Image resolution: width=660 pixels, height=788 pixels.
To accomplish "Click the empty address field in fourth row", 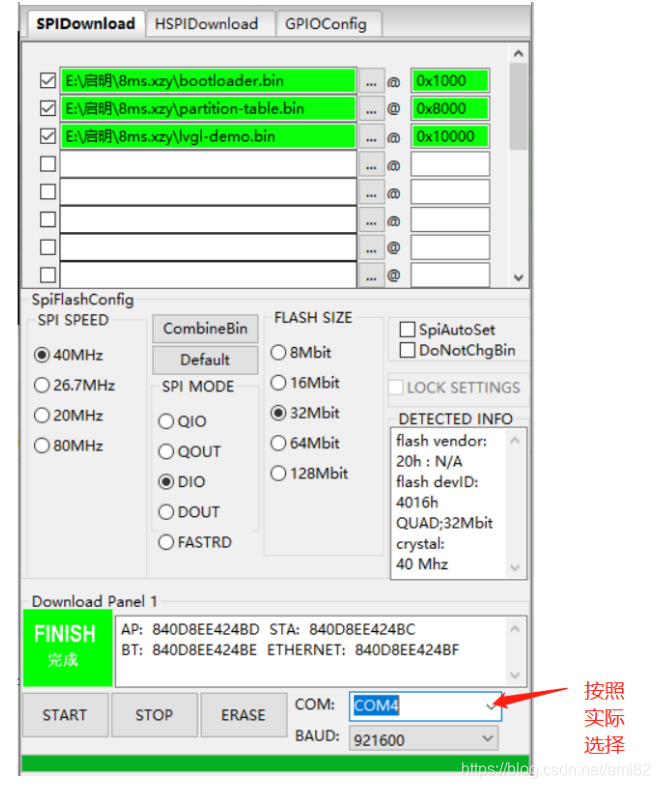I will [450, 164].
